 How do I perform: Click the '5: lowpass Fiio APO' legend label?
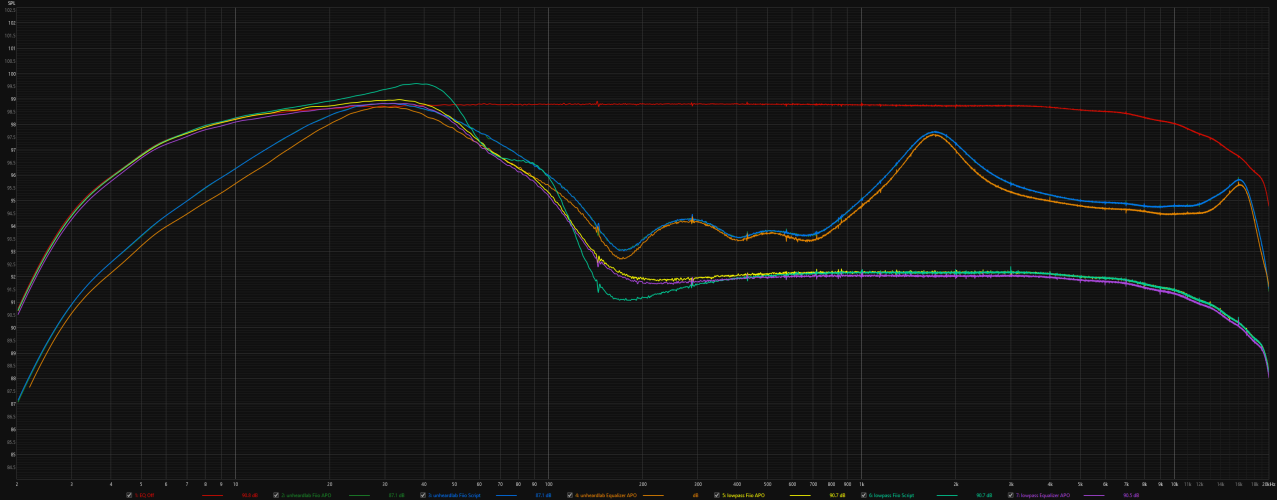[x=744, y=495]
